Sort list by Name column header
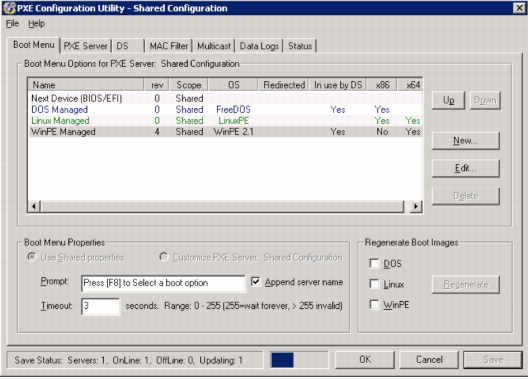530x379 pixels. point(86,85)
